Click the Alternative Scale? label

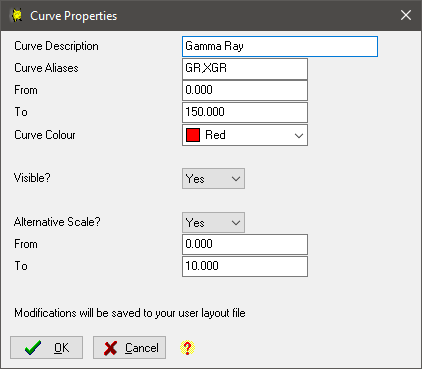pos(57,222)
